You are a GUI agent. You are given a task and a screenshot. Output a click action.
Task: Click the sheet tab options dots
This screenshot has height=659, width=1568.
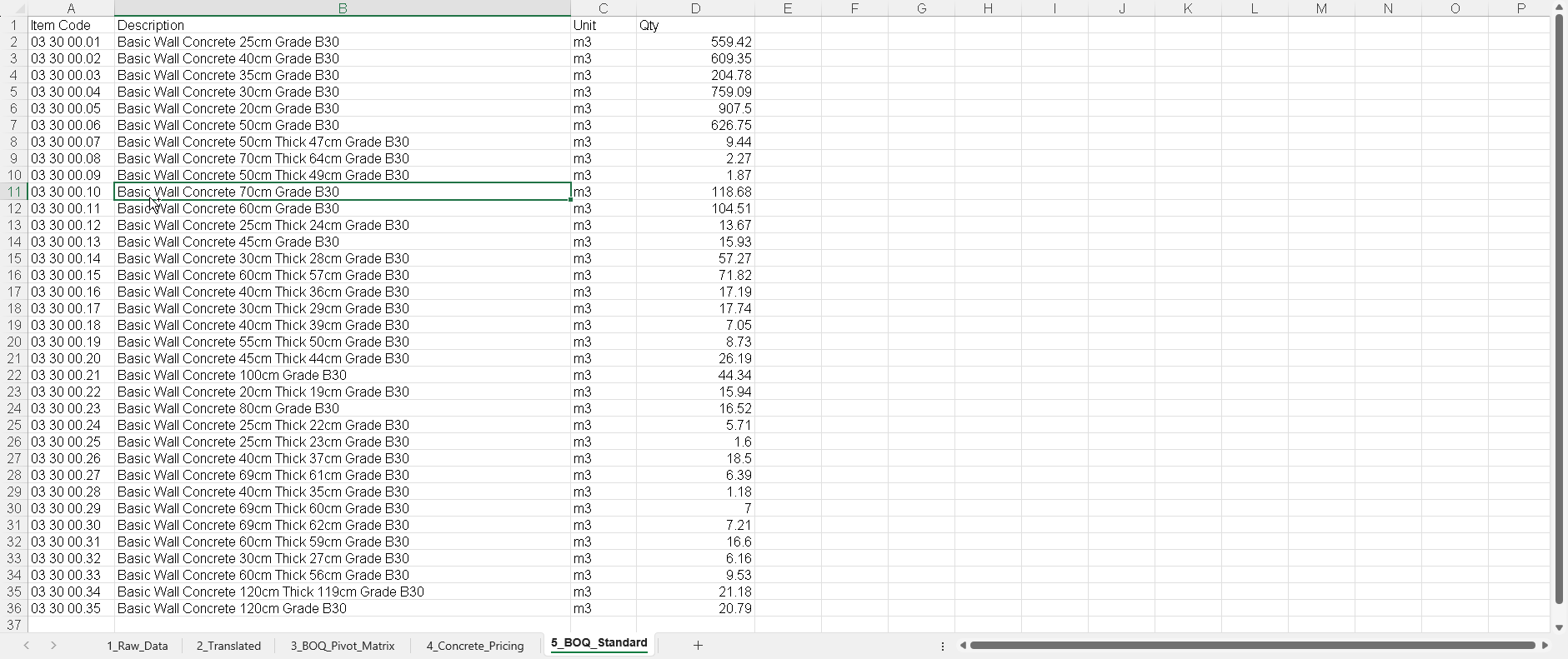click(943, 646)
